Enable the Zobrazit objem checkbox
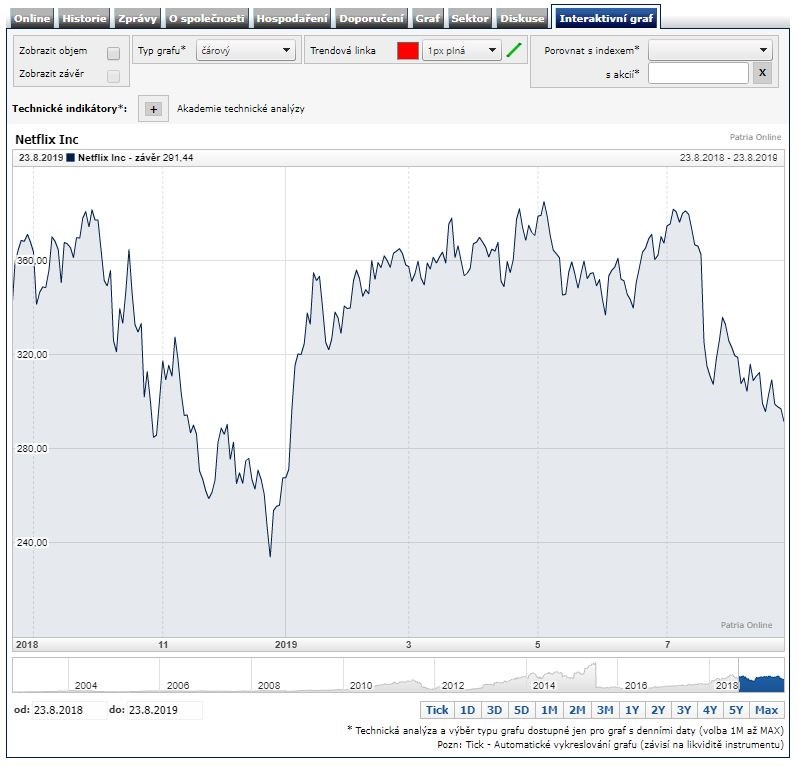 [113, 53]
